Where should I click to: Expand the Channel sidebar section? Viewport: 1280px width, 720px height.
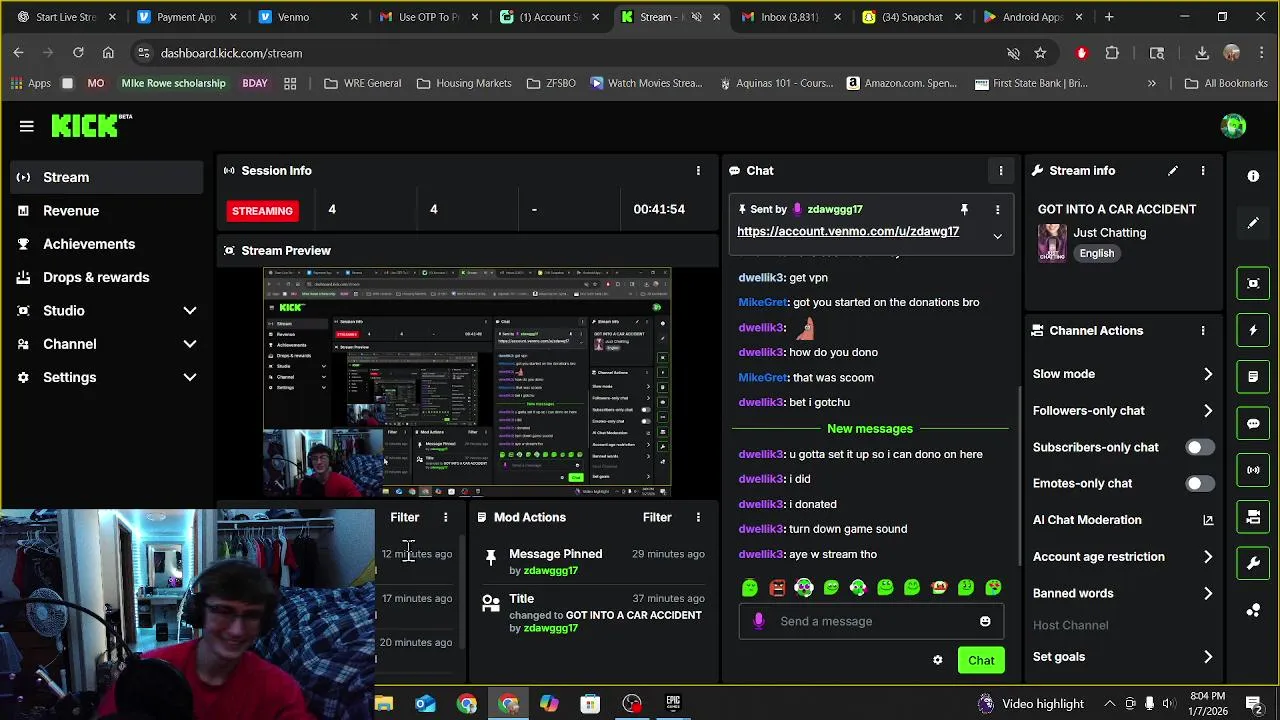pos(190,344)
